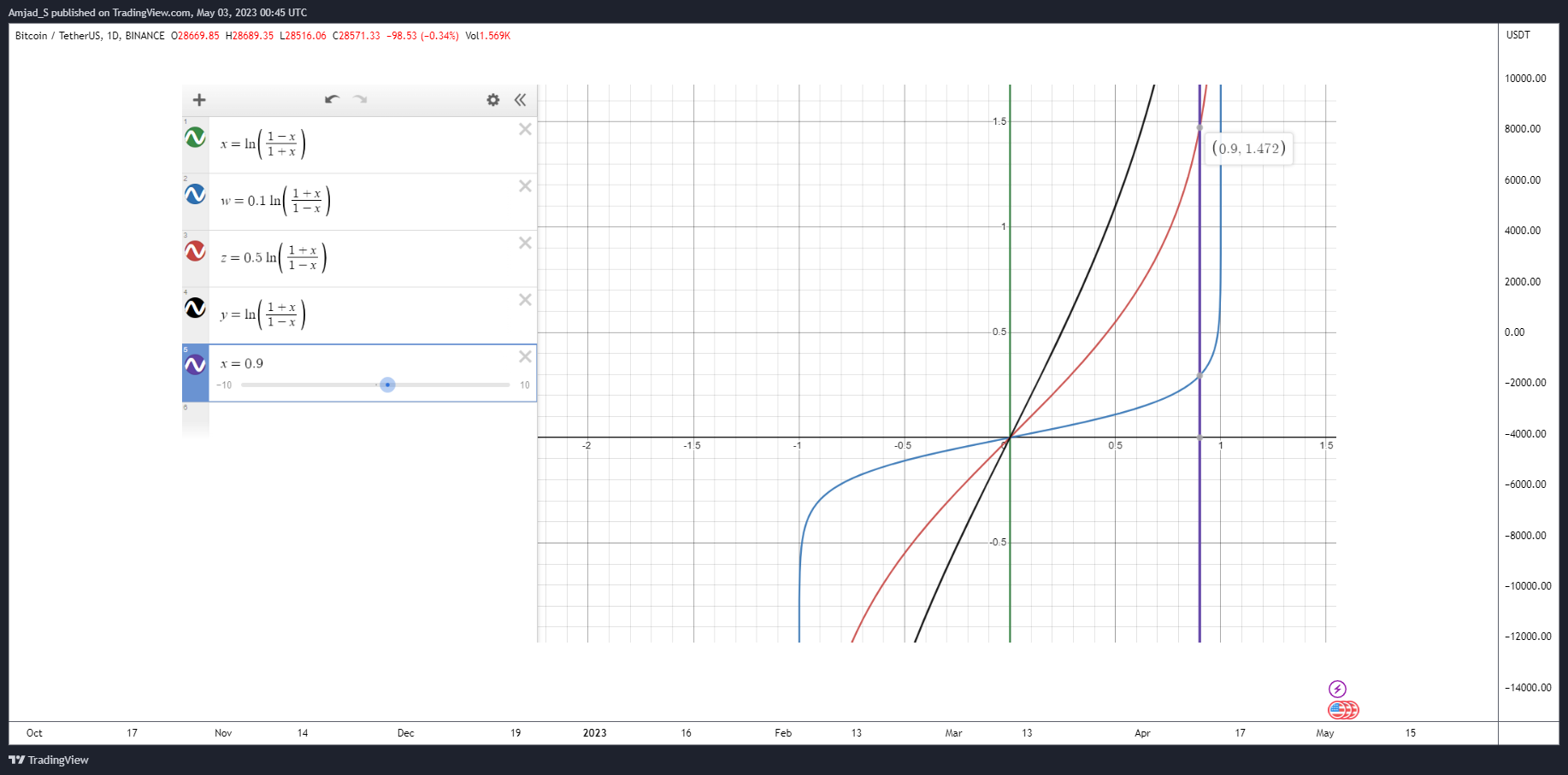Click the US flag economic event icon
Viewport: 1568px width, 775px height.
click(1339, 710)
